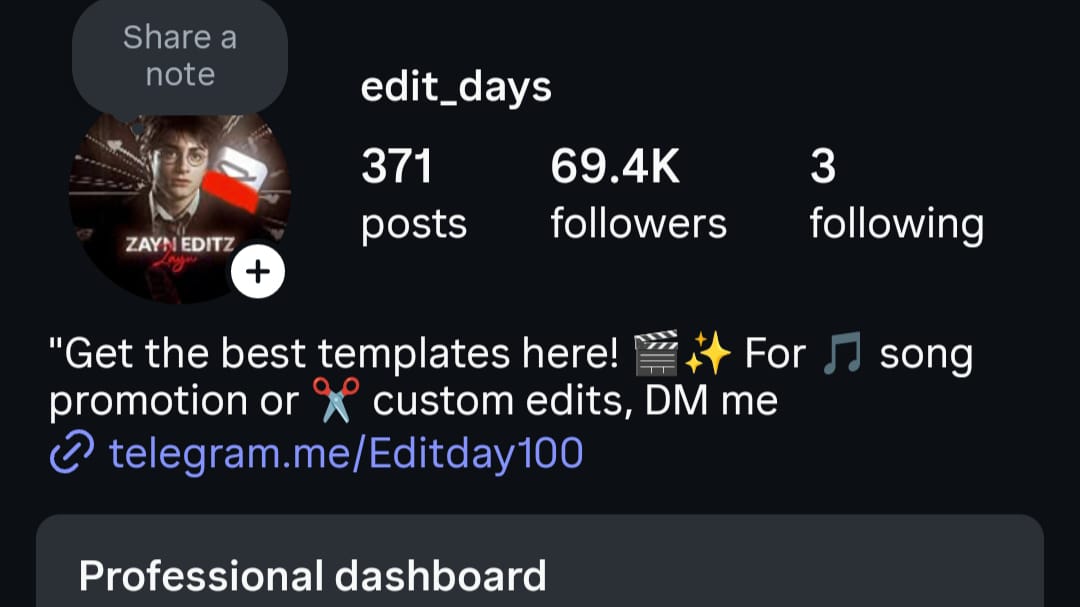Click the 'custom edits, DM me' bio line

point(575,401)
